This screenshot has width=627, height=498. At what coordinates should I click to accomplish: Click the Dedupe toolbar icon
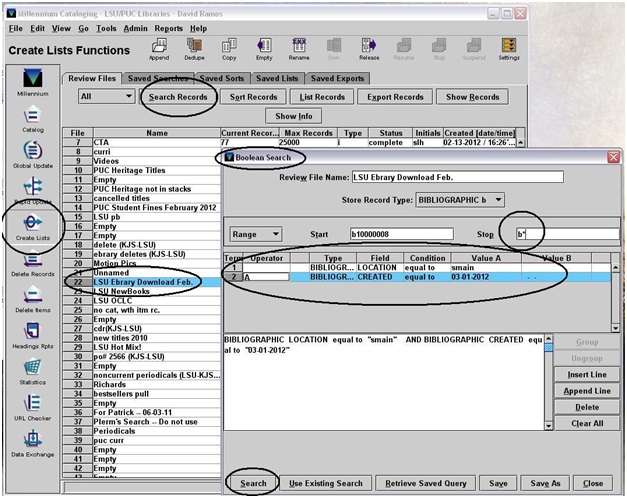[x=195, y=50]
